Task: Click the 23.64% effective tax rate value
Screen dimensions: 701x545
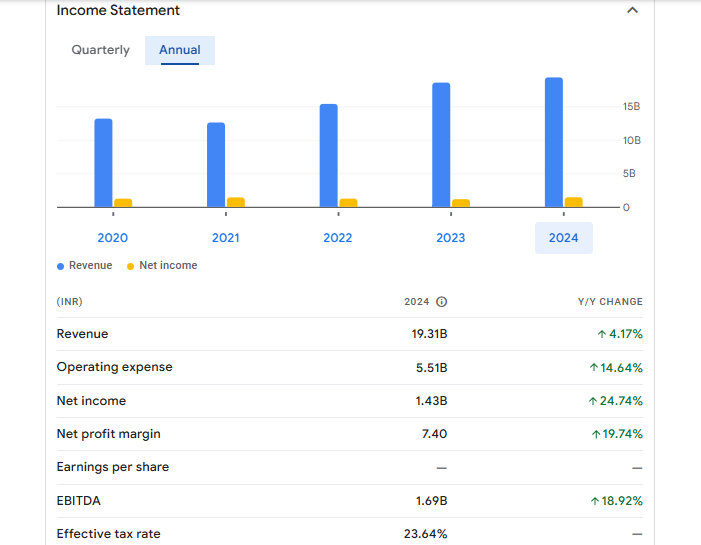Action: (426, 534)
